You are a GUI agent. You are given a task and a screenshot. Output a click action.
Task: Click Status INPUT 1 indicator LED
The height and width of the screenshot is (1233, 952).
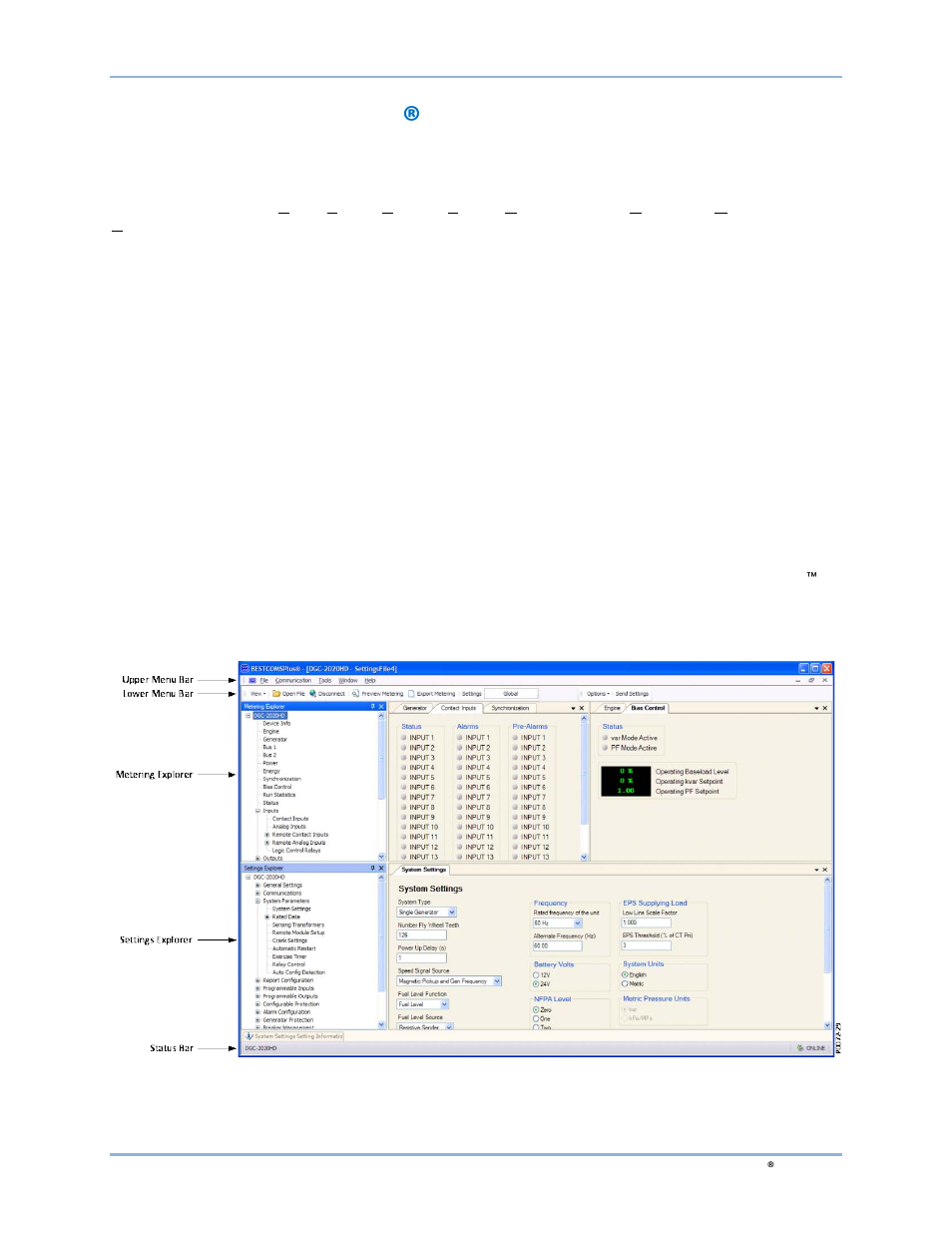point(404,738)
